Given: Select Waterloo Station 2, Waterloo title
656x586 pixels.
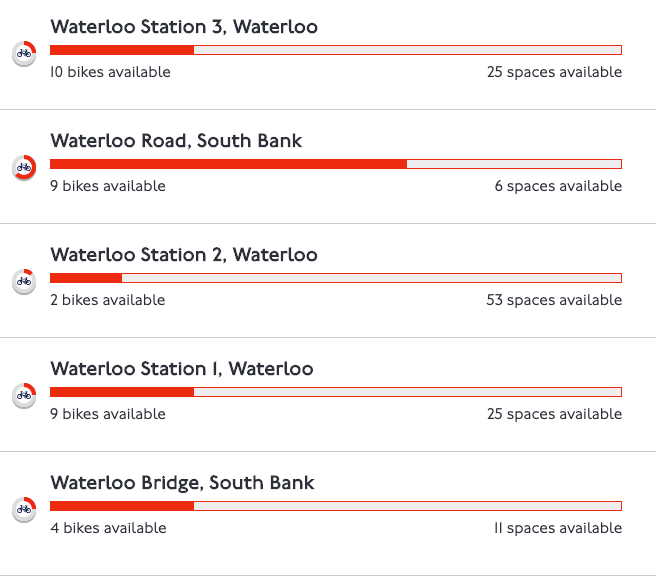Looking at the screenshot, I should click(x=184, y=255).
